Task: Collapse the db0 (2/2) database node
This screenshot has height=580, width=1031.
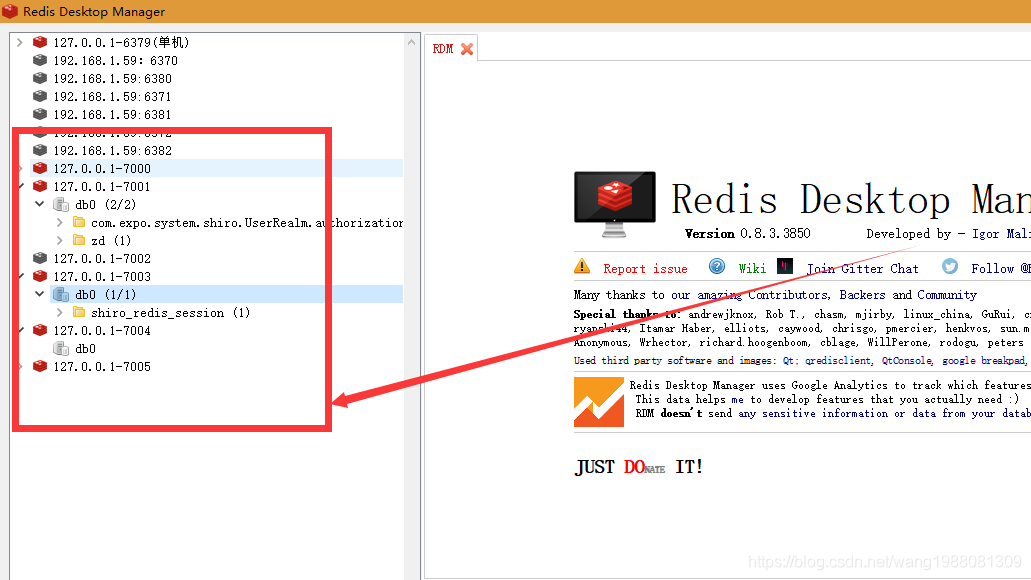Action: [39, 205]
